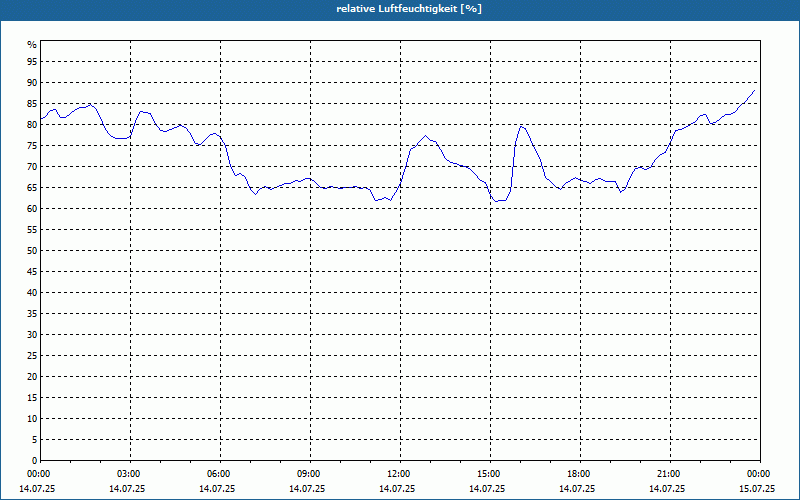Click the '03:00' time label
Image resolution: width=800 pixels, height=500 pixels.
130,474
